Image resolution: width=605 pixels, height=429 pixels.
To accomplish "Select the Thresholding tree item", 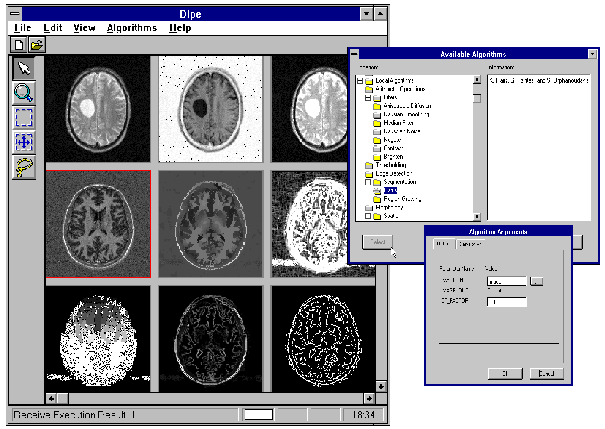I will pos(390,165).
